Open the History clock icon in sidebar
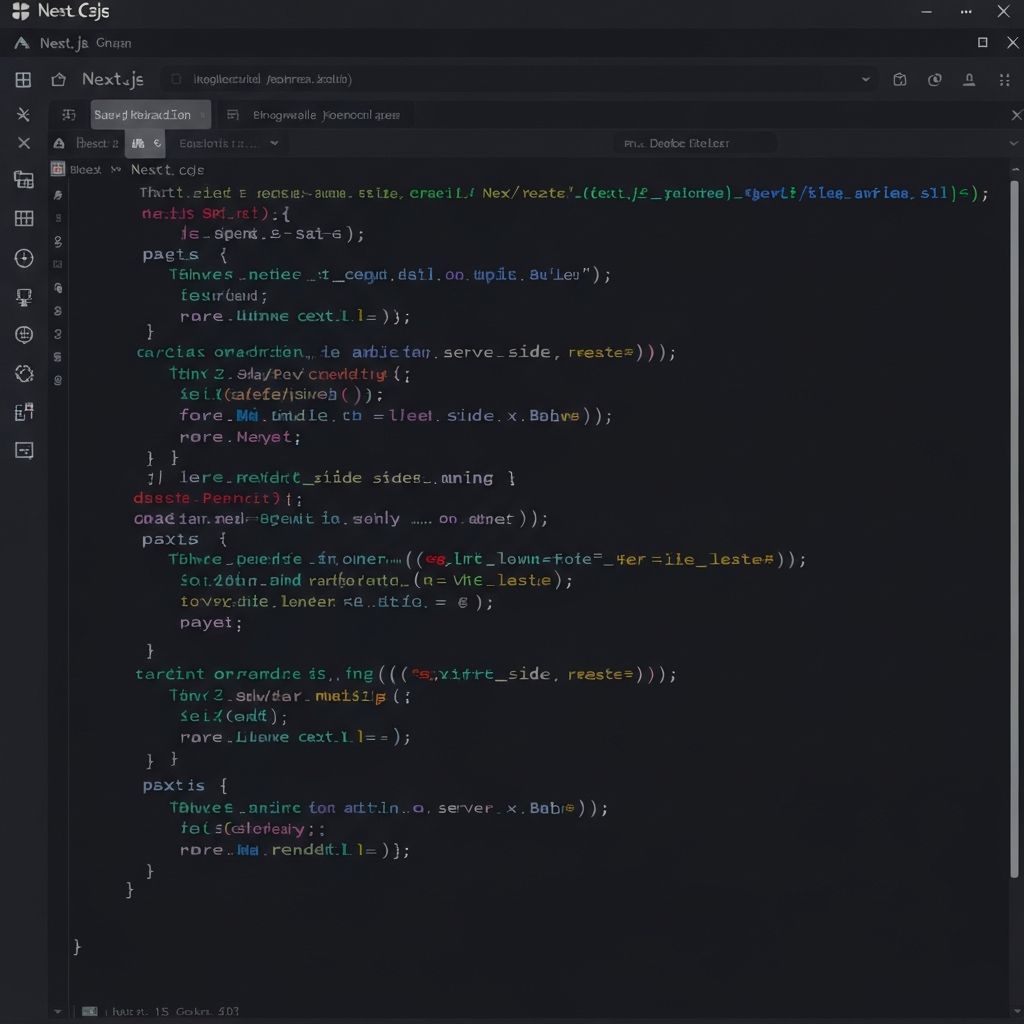This screenshot has width=1024, height=1024. (x=23, y=257)
